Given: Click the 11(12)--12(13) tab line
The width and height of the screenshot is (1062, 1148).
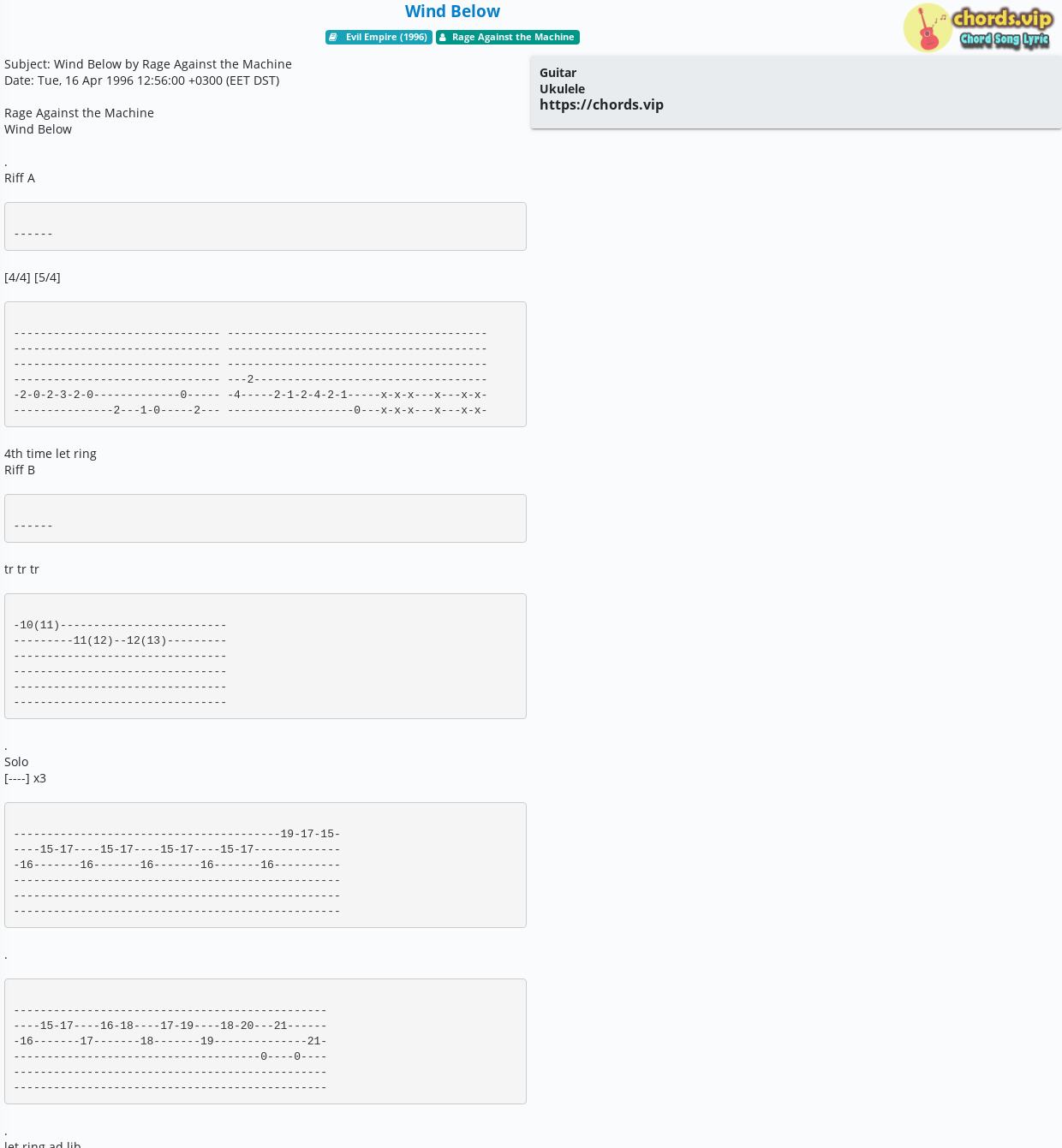Looking at the screenshot, I should [x=120, y=640].
